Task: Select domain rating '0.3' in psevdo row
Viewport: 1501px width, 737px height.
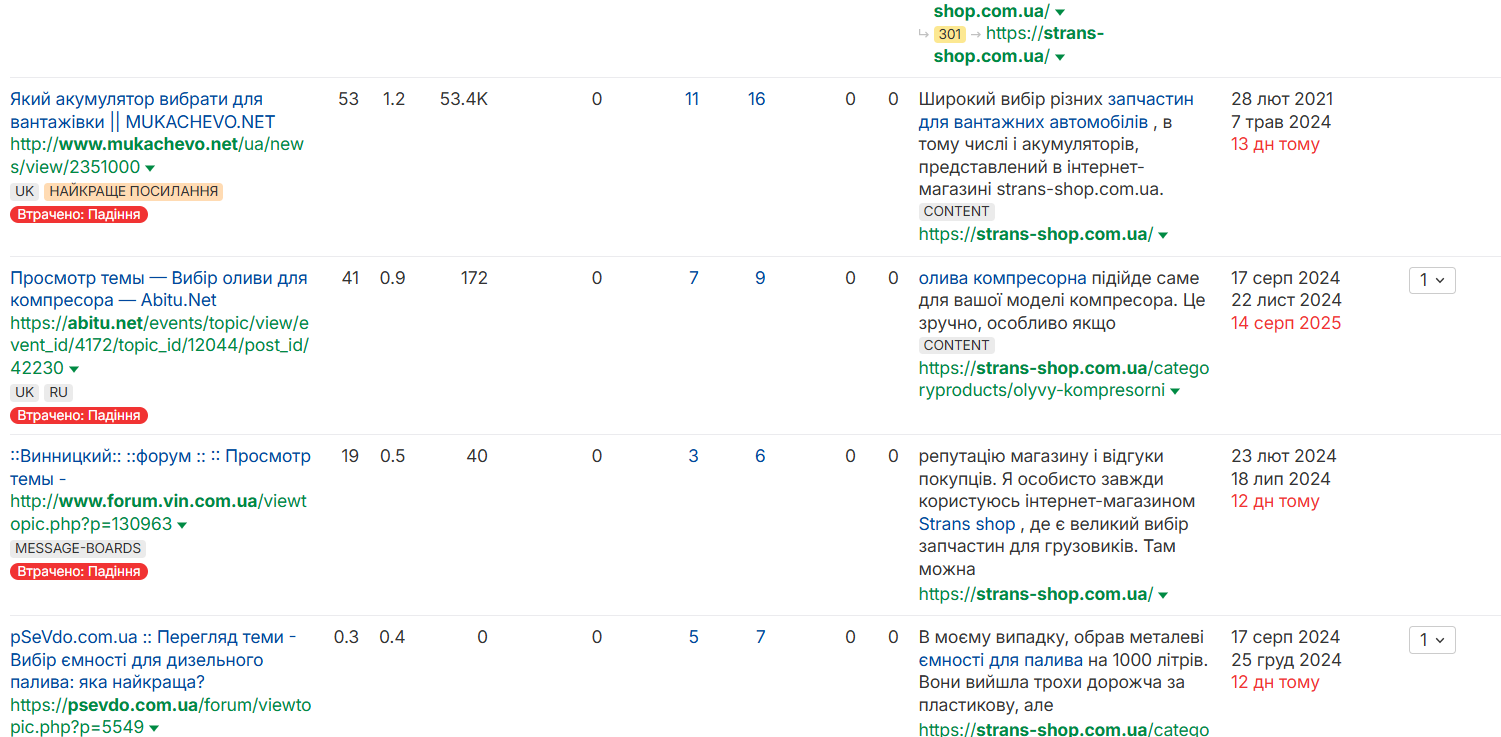Action: click(x=346, y=637)
